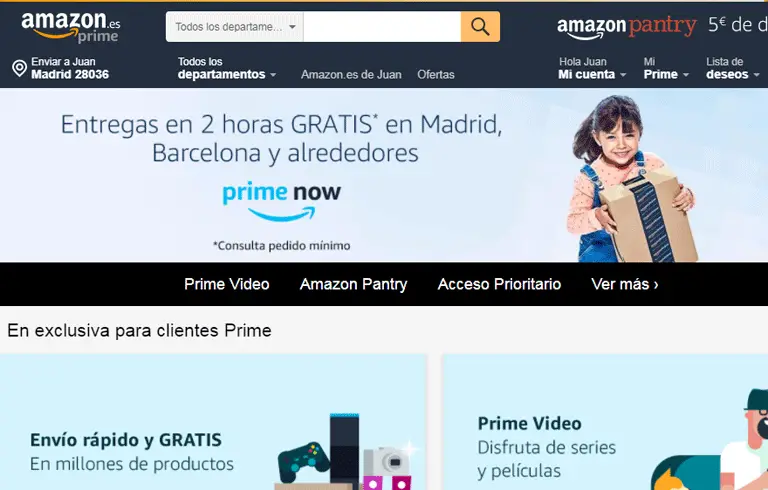Viewport: 768px width, 490px height.
Task: Select the Prime Video tab in black bar
Action: 227,284
